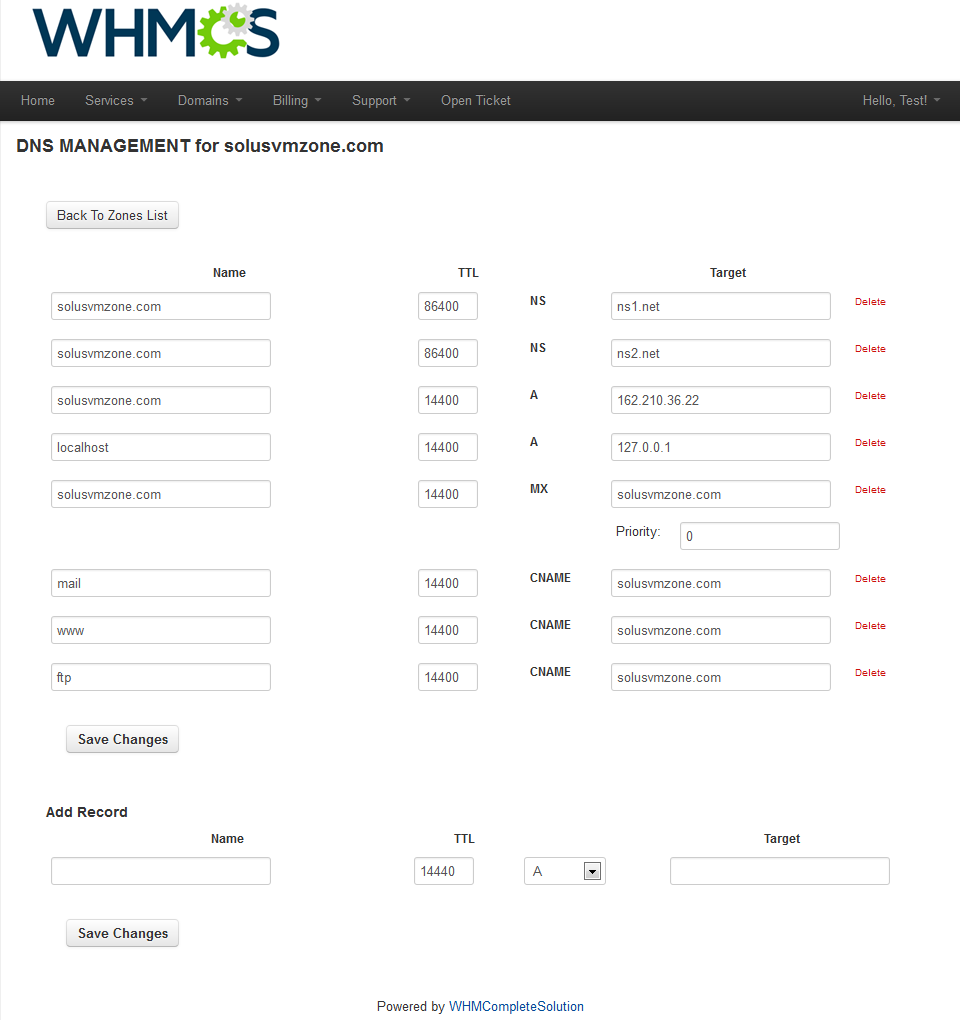The width and height of the screenshot is (960, 1020).
Task: Edit TTL of the www CNAME record
Action: (447, 630)
